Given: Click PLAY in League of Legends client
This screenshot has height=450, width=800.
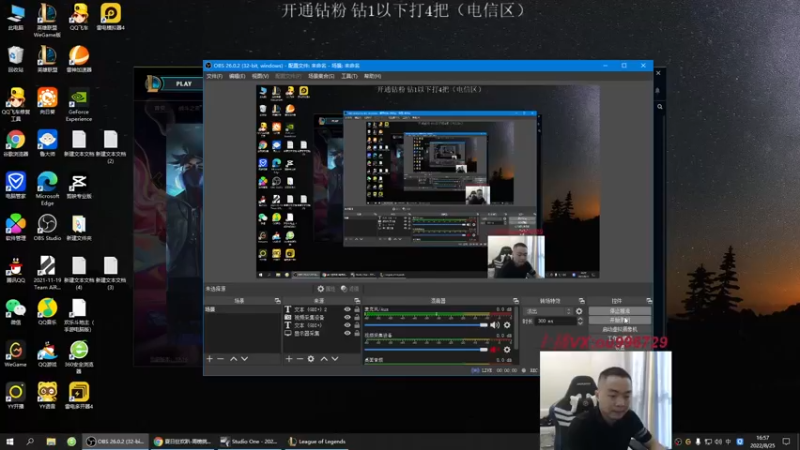Looking at the screenshot, I should coord(184,84).
